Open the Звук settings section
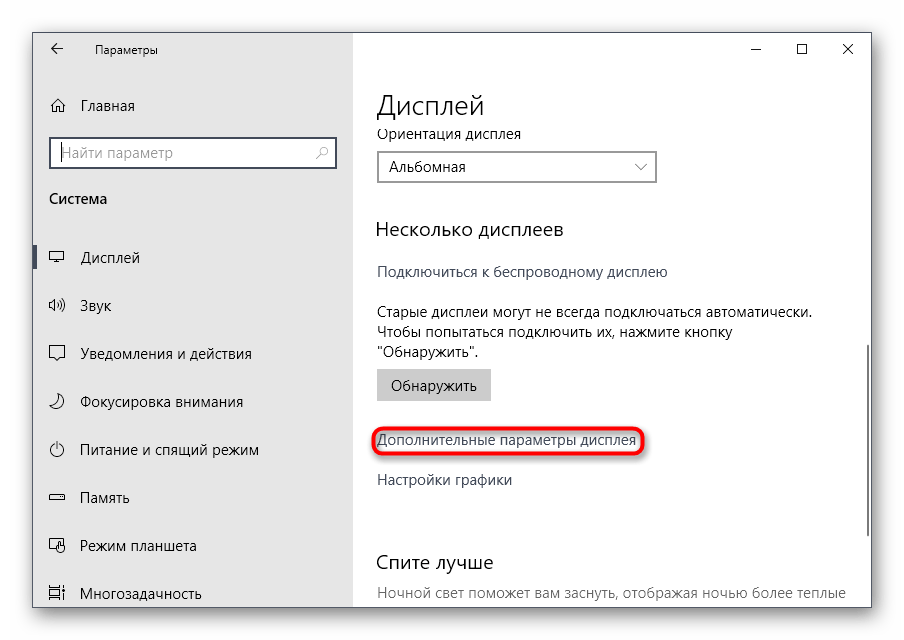This screenshot has height=640, width=904. click(x=96, y=306)
